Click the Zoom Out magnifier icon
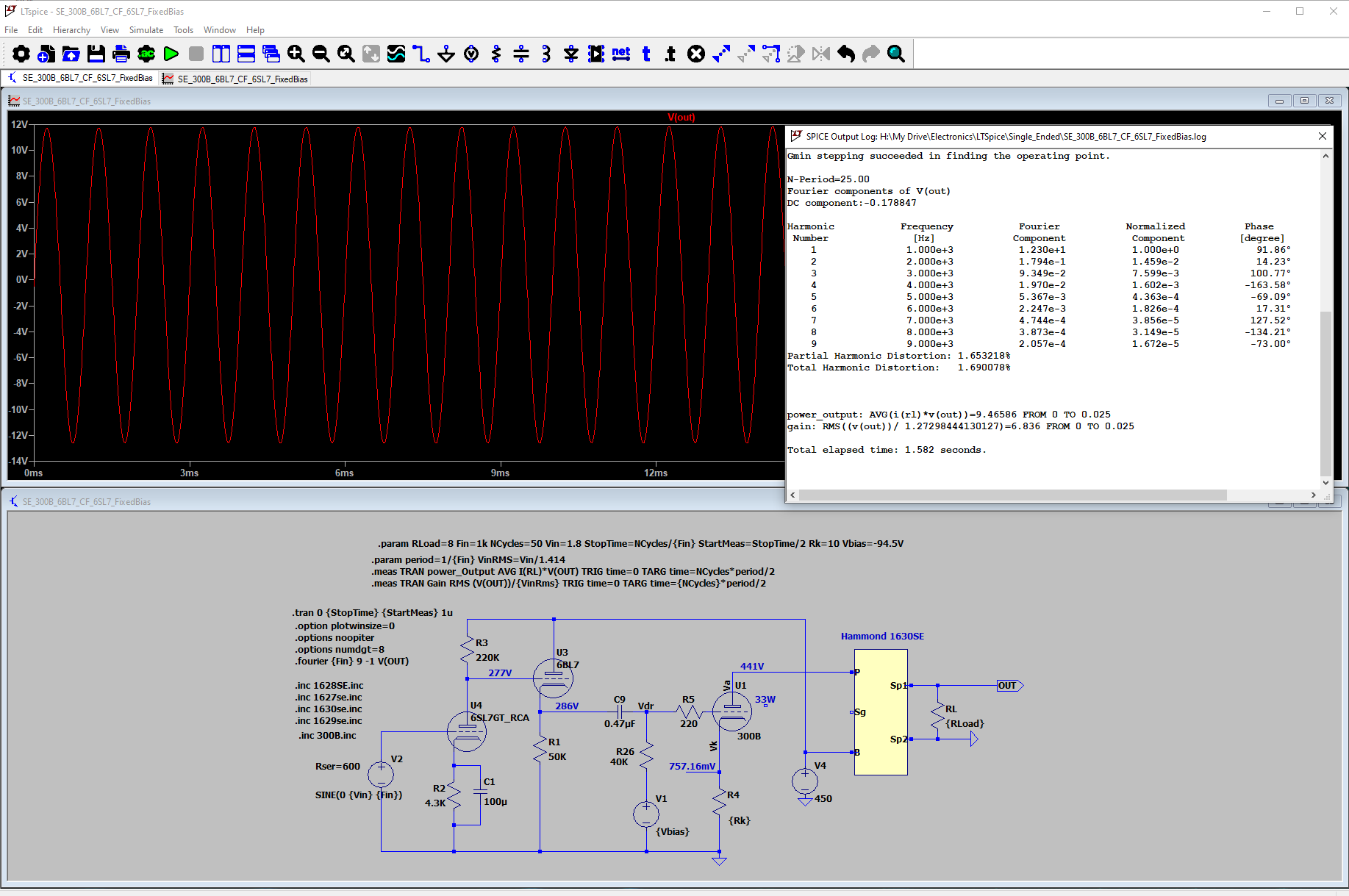This screenshot has height=896, width=1349. click(x=321, y=54)
